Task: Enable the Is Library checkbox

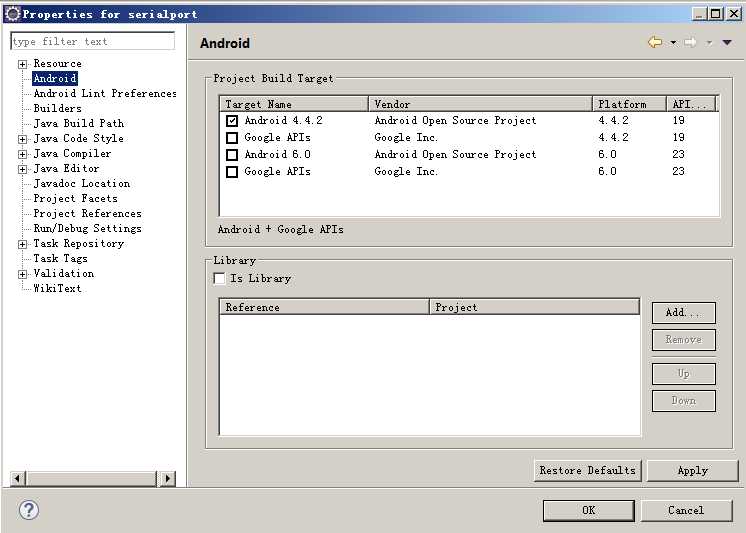Action: (x=219, y=278)
